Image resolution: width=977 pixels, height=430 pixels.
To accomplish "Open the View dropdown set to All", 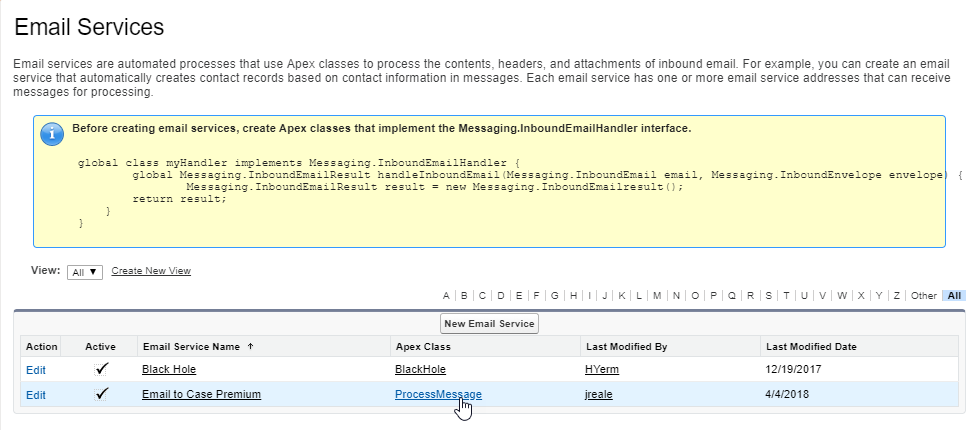I will click(85, 272).
